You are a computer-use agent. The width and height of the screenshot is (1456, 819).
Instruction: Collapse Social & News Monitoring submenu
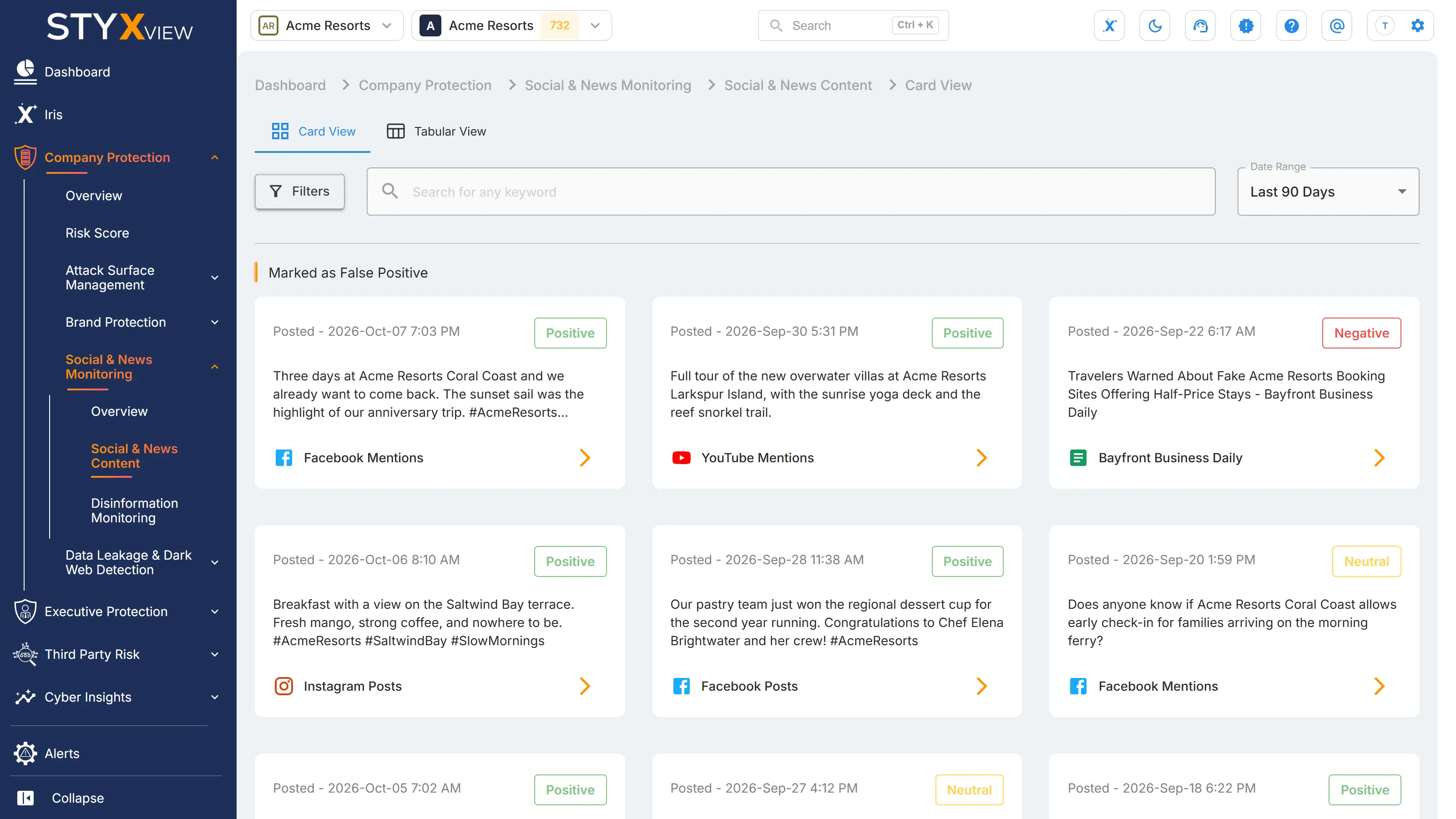point(215,367)
